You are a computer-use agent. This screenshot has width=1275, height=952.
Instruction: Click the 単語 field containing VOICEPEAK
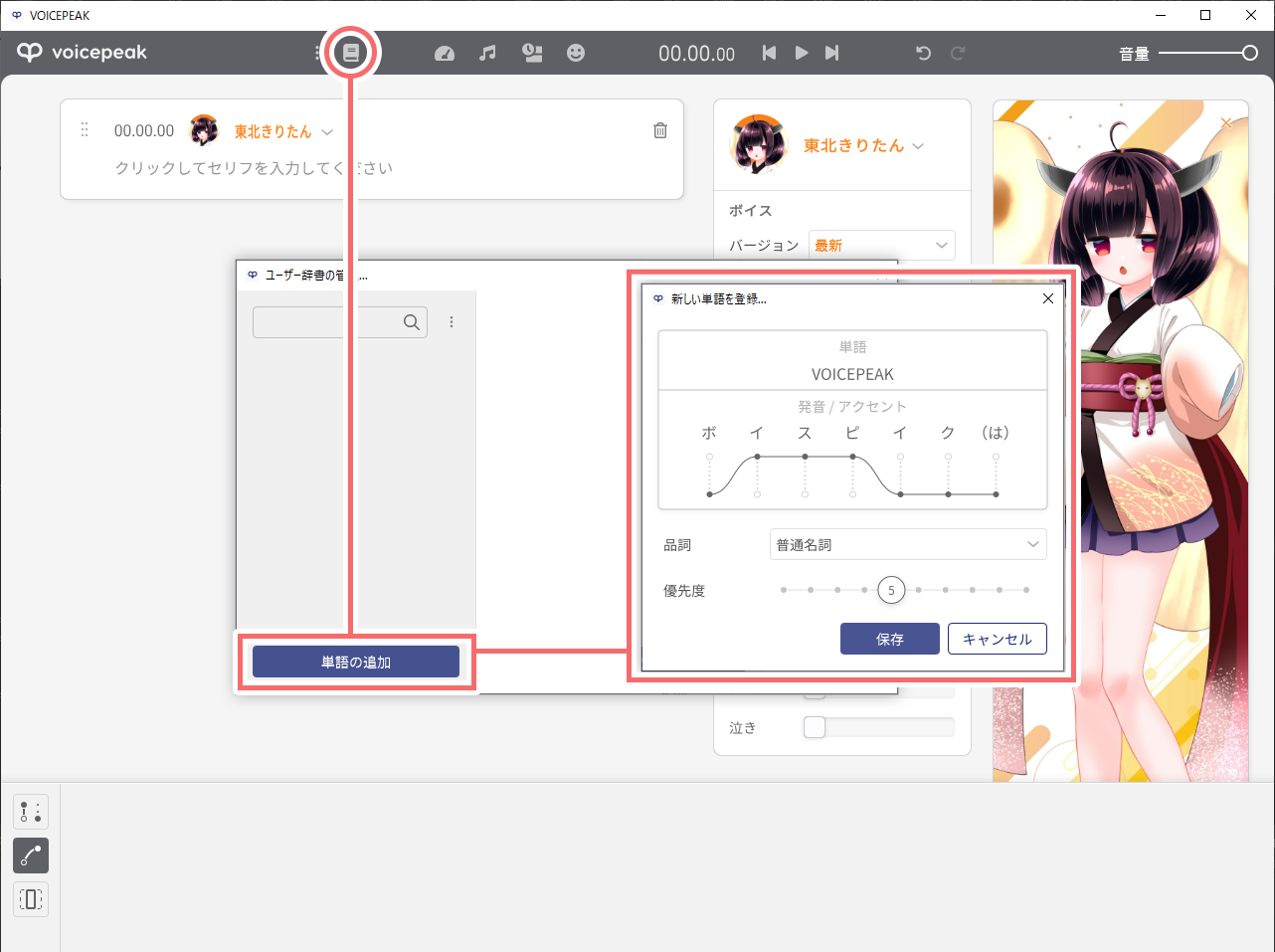click(x=852, y=374)
